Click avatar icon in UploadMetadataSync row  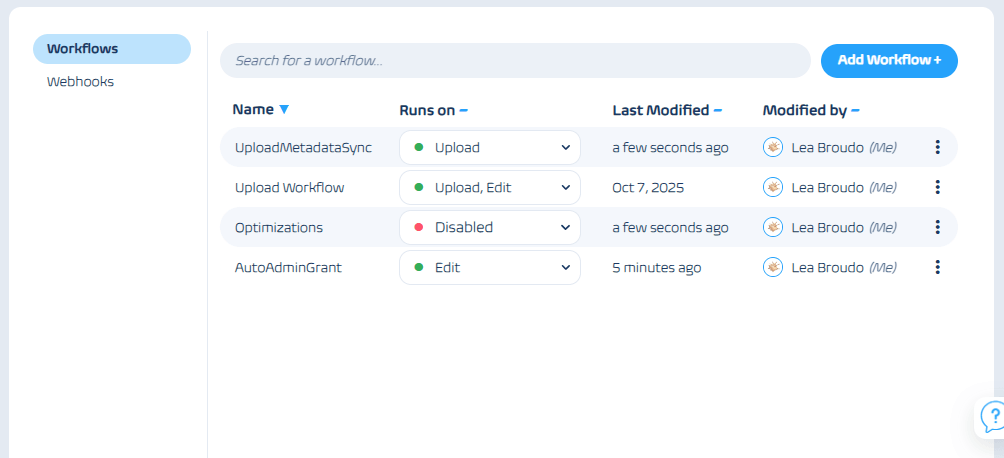773,147
